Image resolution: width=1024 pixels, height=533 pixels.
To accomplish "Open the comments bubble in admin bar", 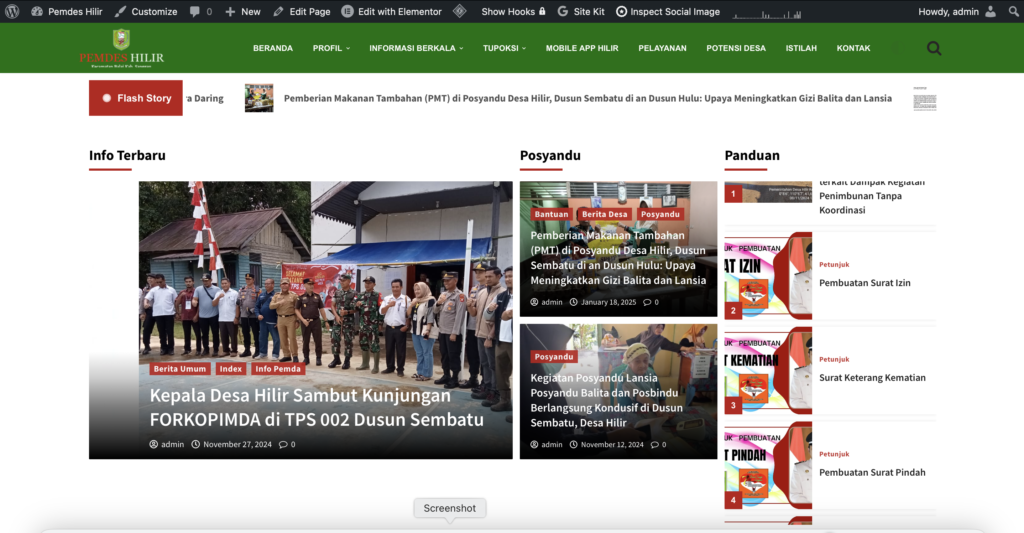I will click(200, 11).
